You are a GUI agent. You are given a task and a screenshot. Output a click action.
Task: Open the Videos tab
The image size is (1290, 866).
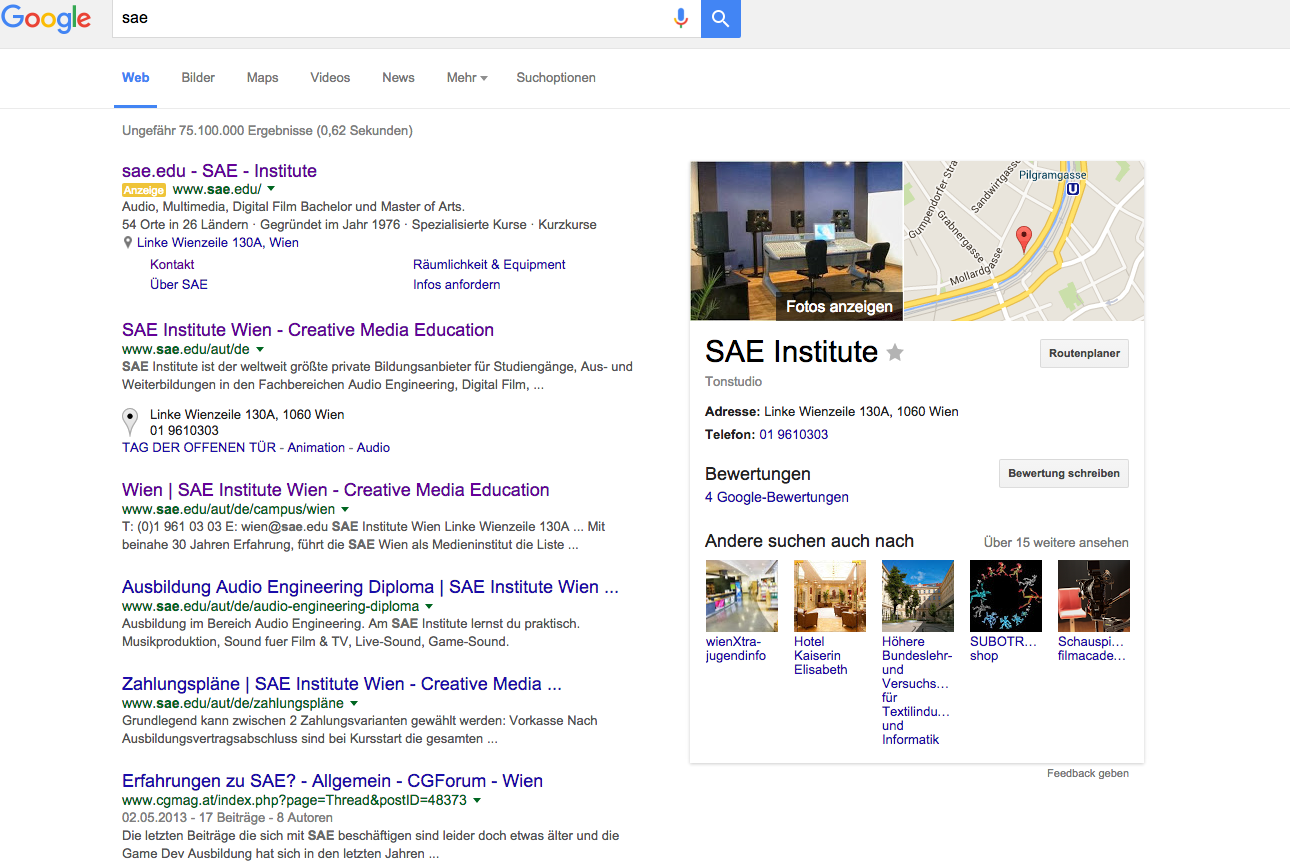[330, 77]
